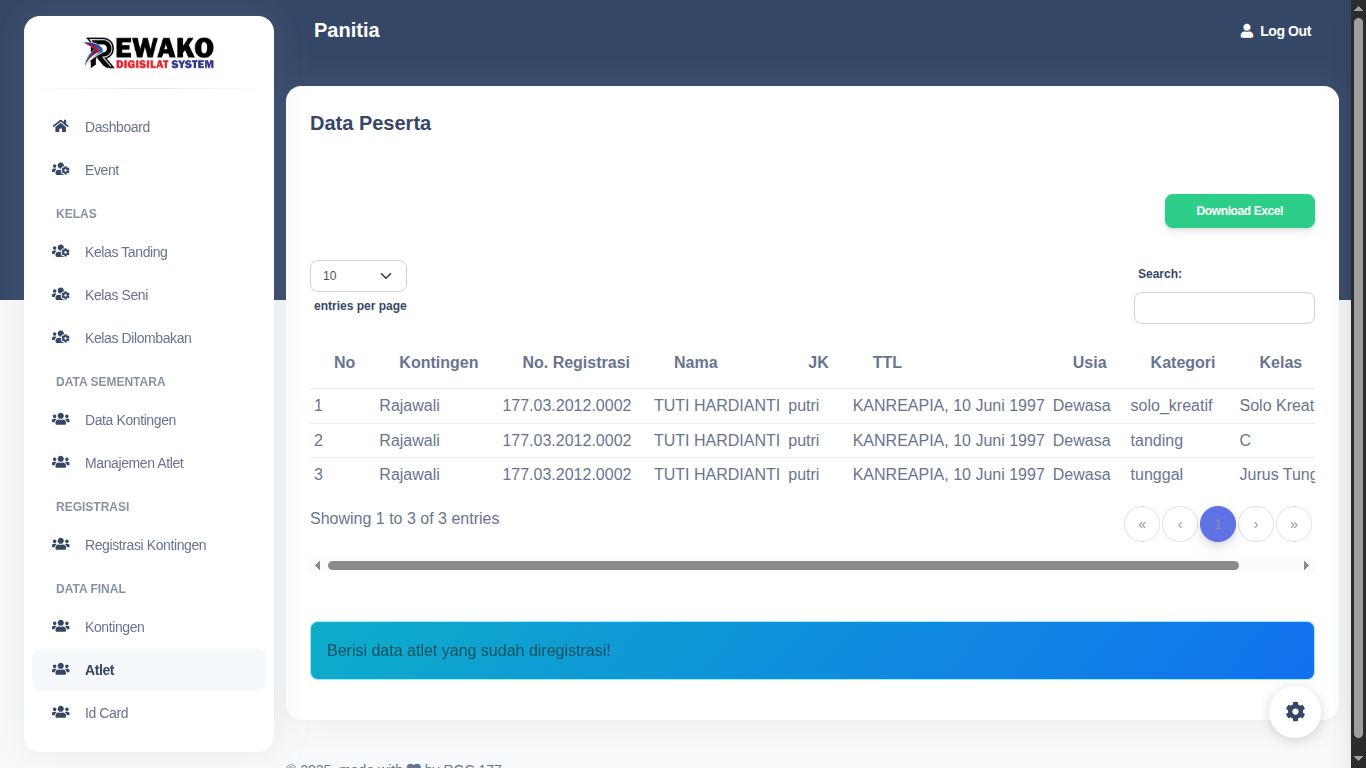The height and width of the screenshot is (768, 1366).
Task: Click the group icon beside Id Card
Action: 60,713
